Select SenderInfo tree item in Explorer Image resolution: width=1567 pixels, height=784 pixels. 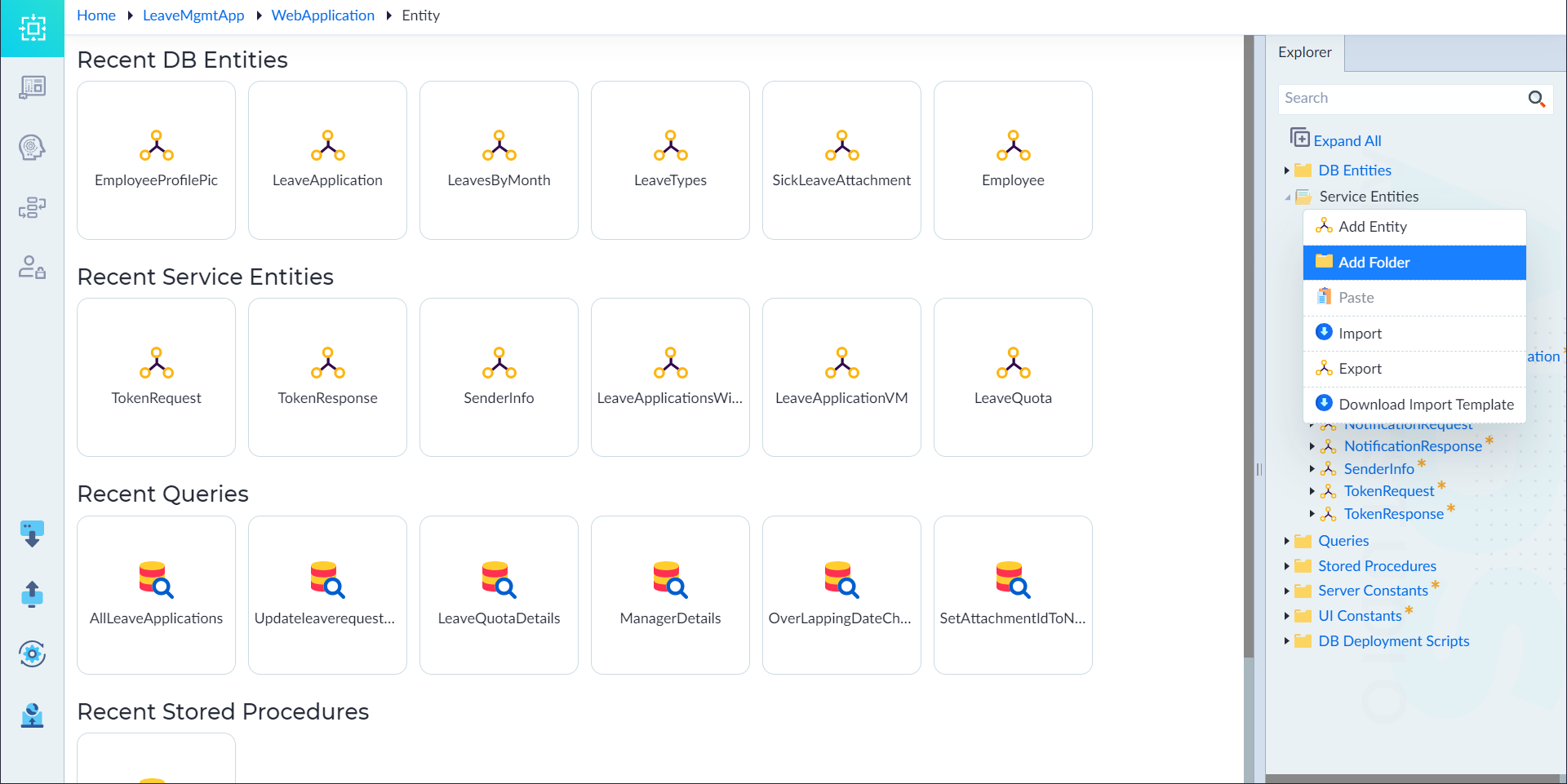[x=1378, y=469]
